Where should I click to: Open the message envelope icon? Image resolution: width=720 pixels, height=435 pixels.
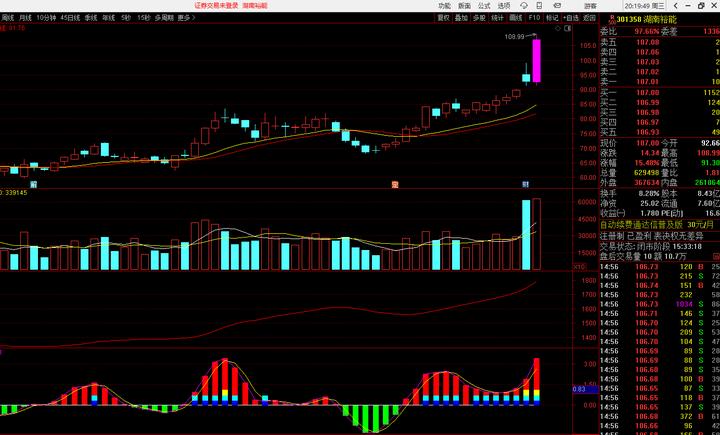pos(557,6)
